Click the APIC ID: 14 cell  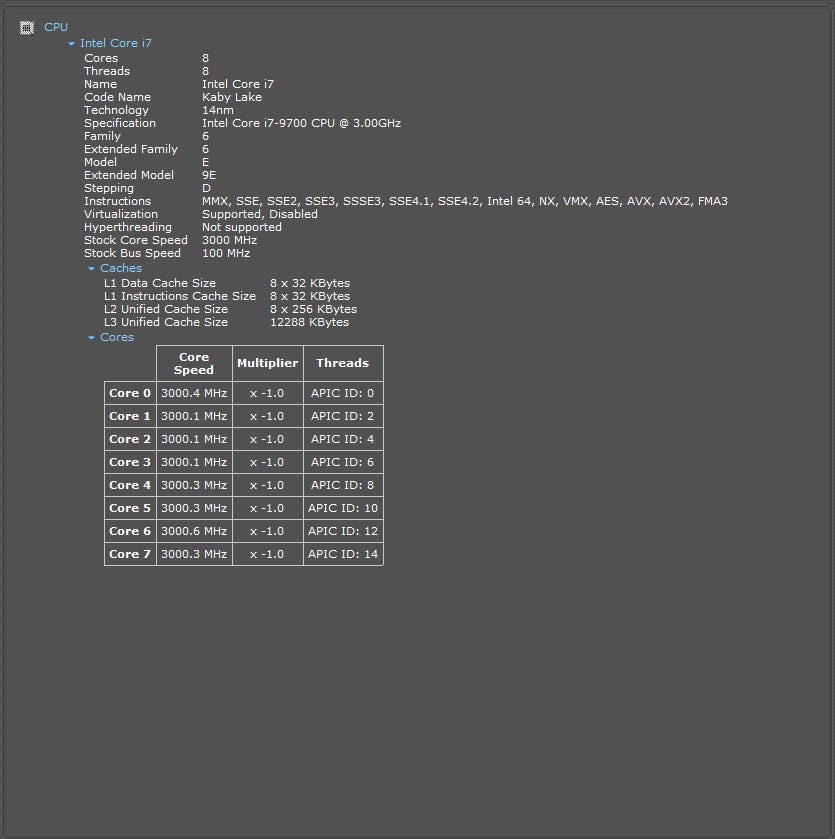[x=343, y=554]
